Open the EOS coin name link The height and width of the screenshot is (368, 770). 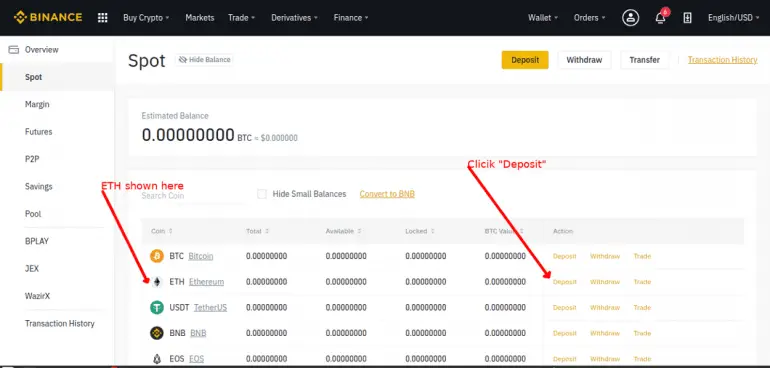point(196,359)
